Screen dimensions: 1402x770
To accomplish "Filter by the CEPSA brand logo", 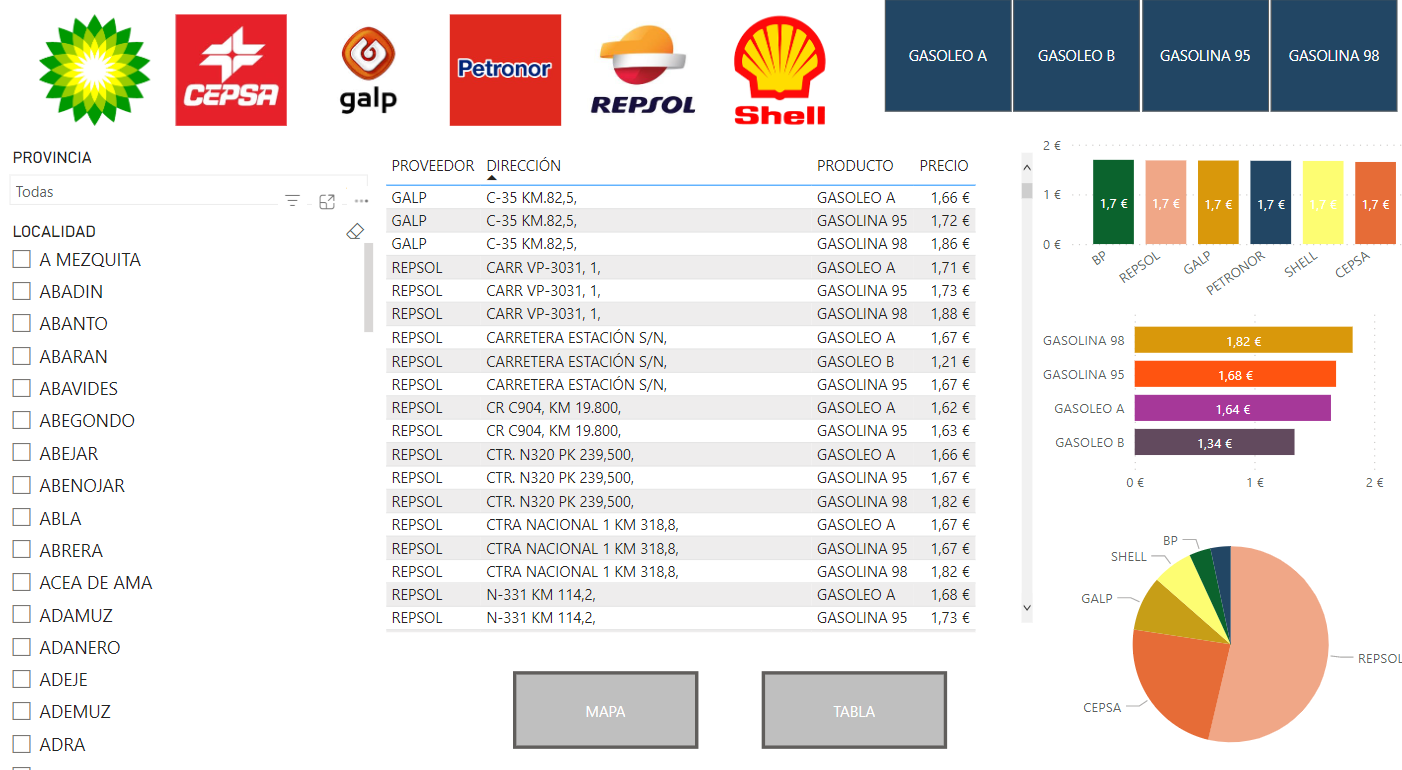I will click(230, 68).
